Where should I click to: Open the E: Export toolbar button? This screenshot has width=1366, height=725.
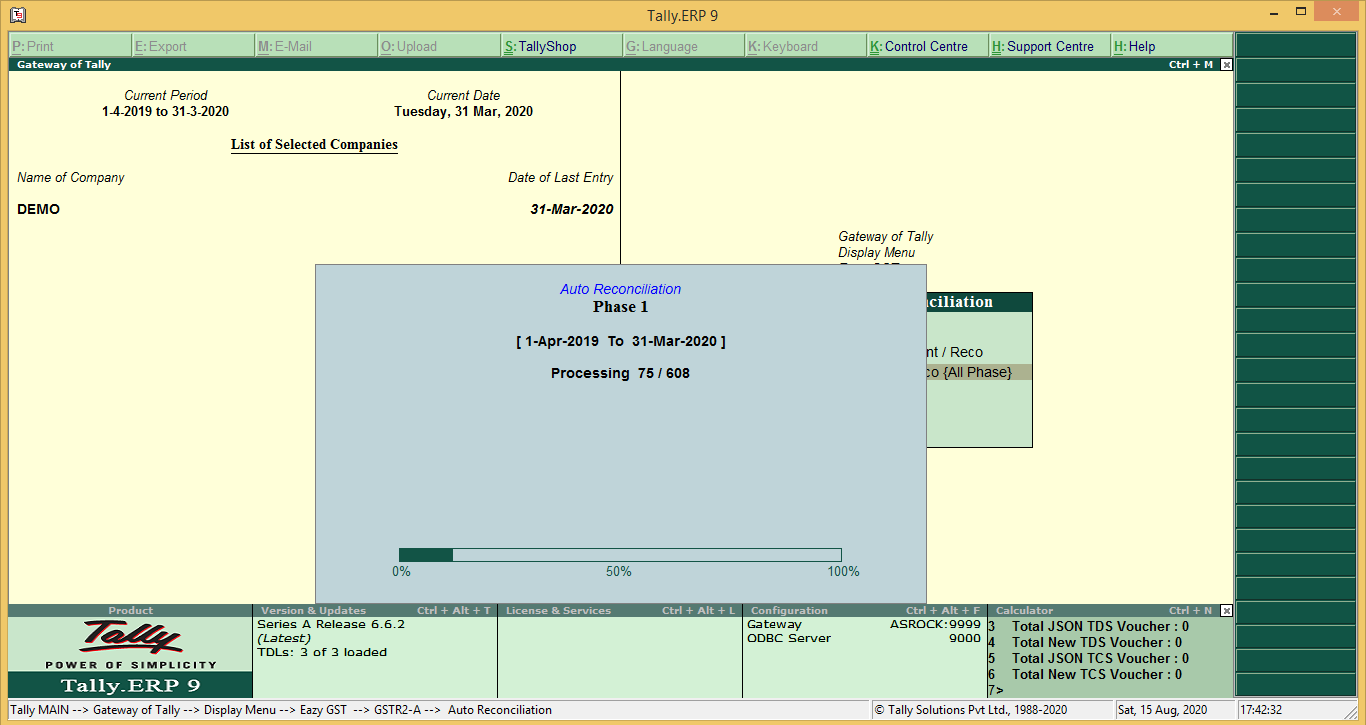[193, 46]
